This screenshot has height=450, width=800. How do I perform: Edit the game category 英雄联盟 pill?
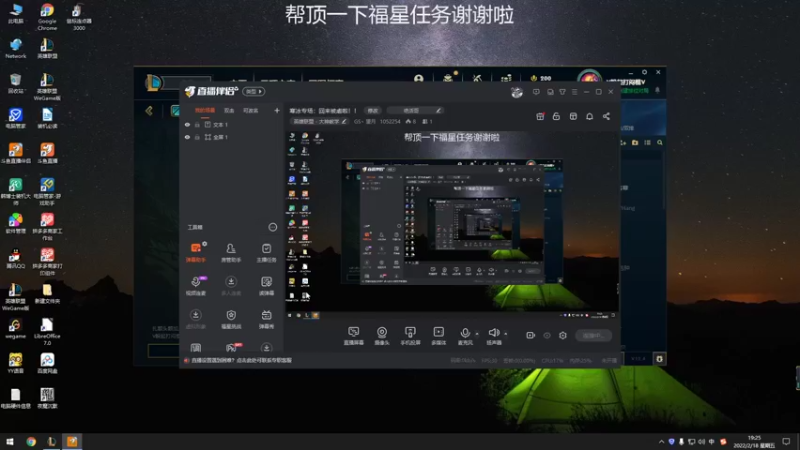(319, 121)
